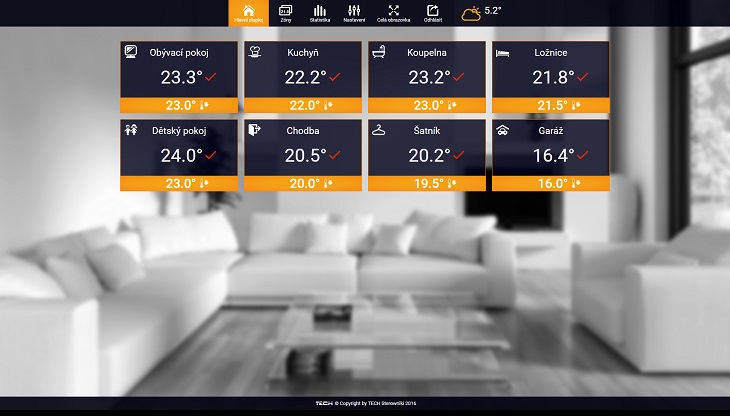Click the hanger icon for Šatník

point(379,130)
